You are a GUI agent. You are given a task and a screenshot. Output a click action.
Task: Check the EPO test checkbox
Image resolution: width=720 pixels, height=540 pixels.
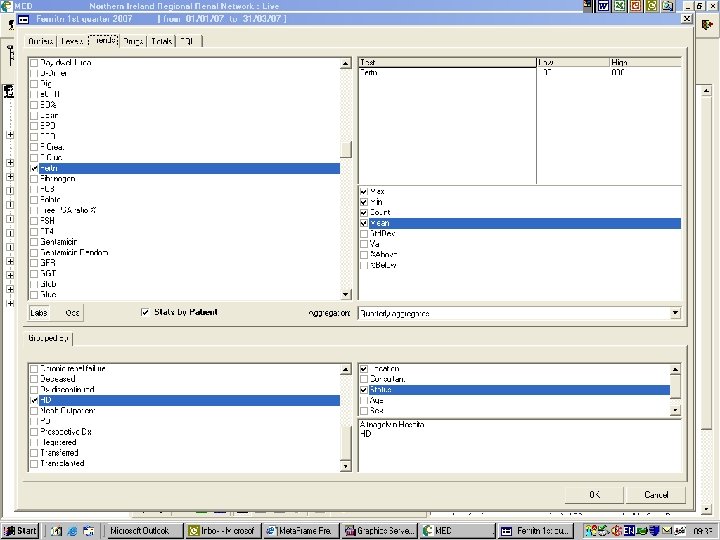point(34,126)
